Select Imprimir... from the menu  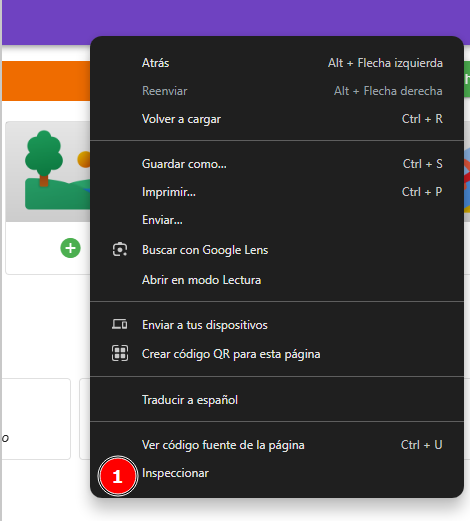point(277,192)
